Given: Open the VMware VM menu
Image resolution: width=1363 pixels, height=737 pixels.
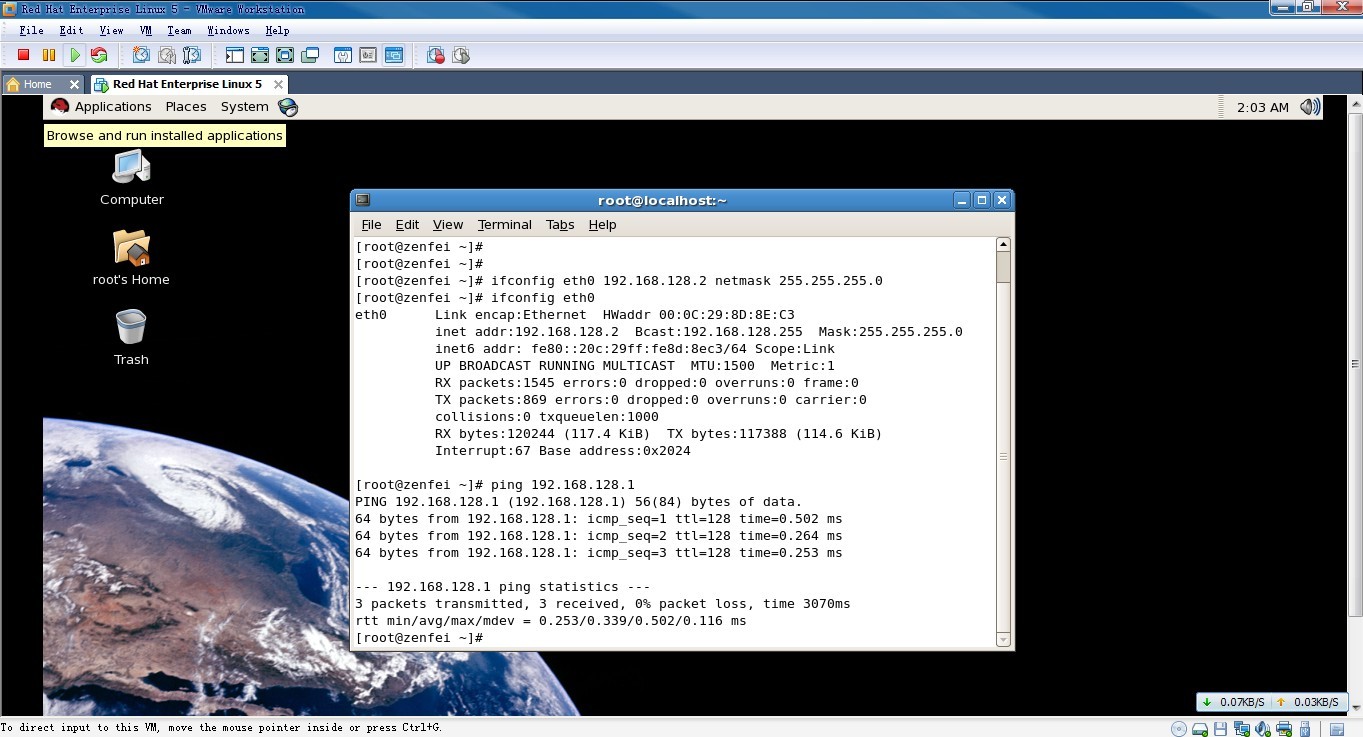Looking at the screenshot, I should coord(146,31).
